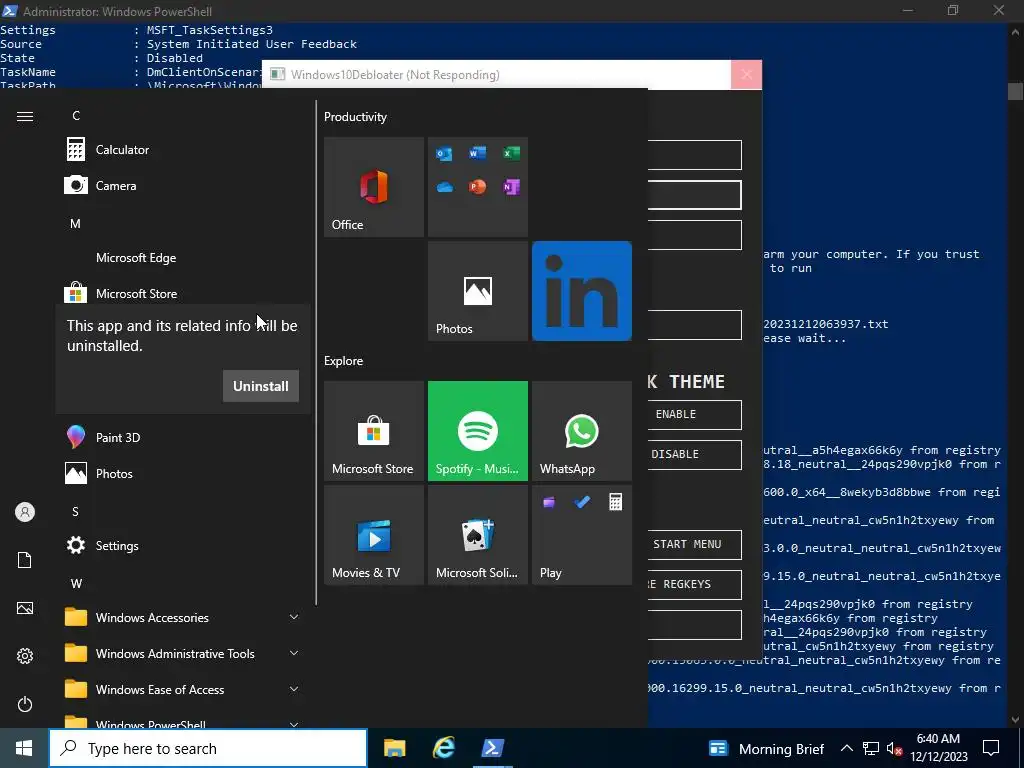The width and height of the screenshot is (1024, 768).
Task: Open the Play folder tile
Action: click(582, 535)
